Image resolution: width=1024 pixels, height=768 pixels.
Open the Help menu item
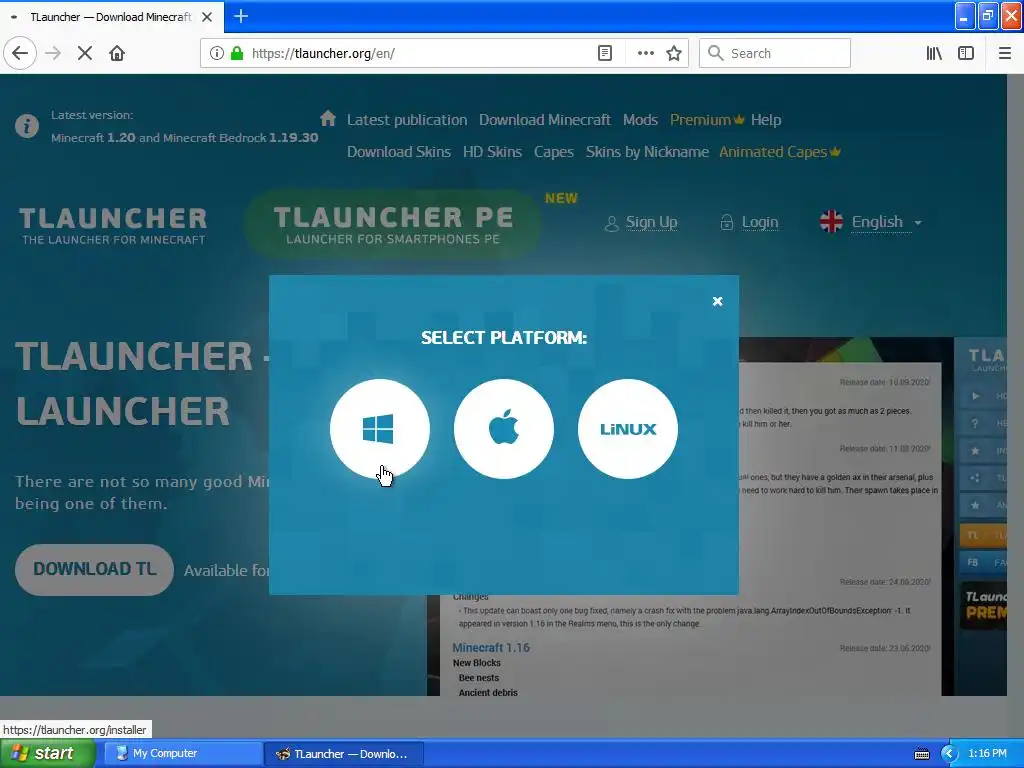(766, 120)
